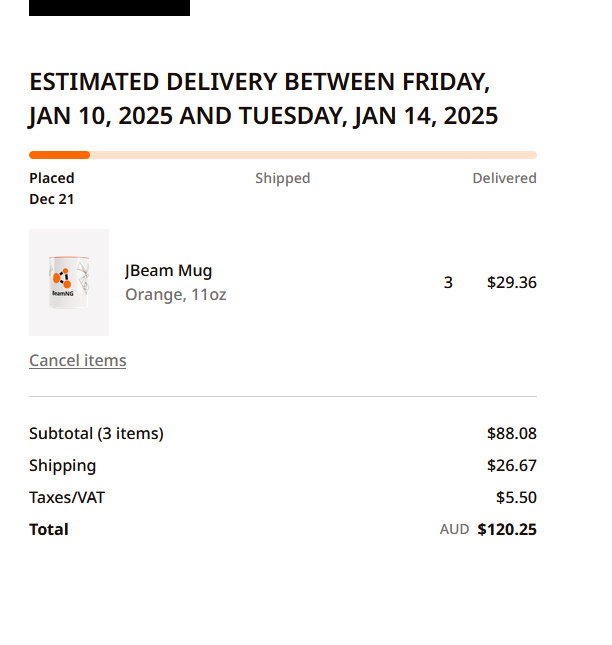Click the $120.25 total amount

tap(507, 530)
